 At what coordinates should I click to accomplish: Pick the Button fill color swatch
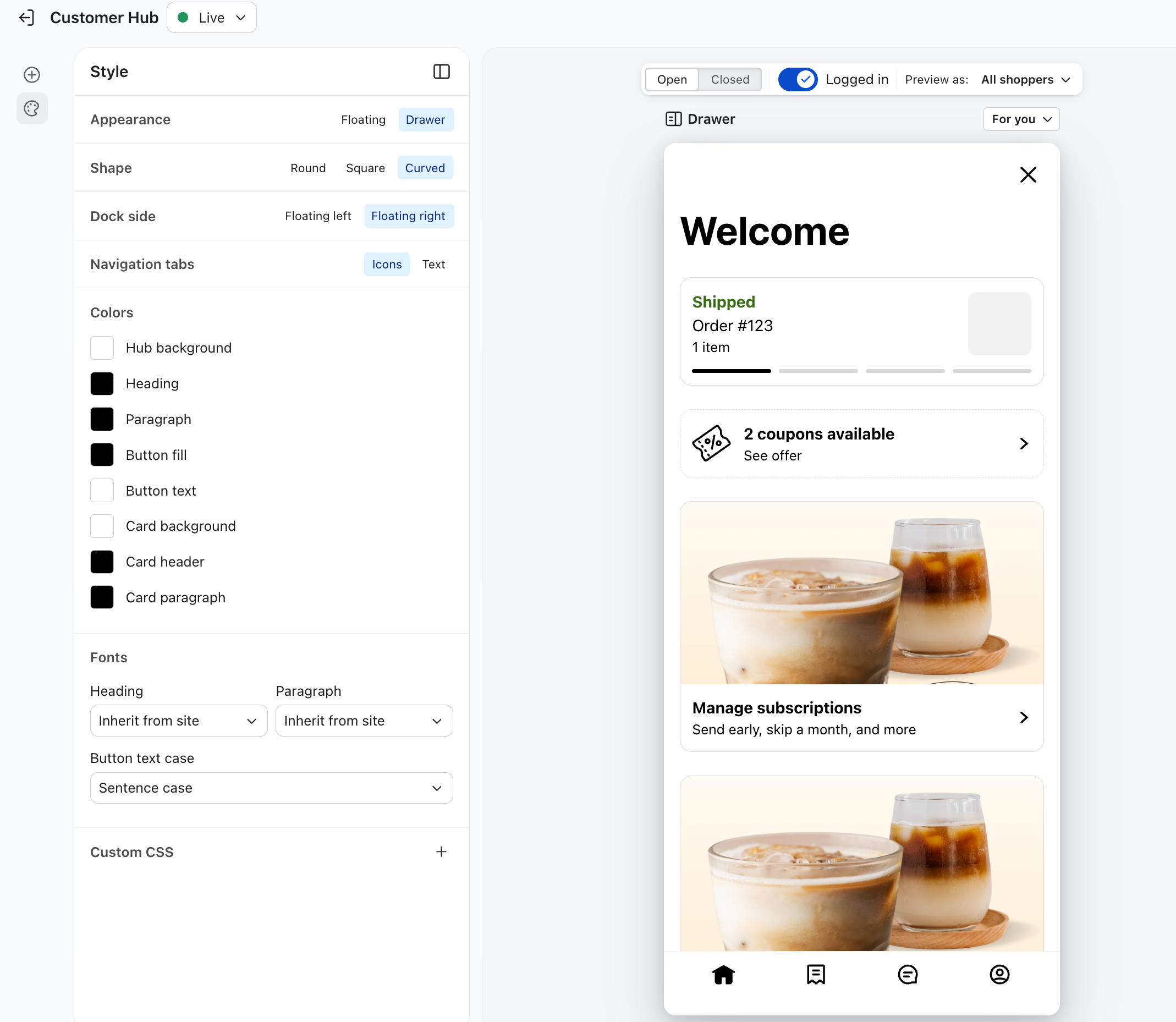tap(102, 455)
